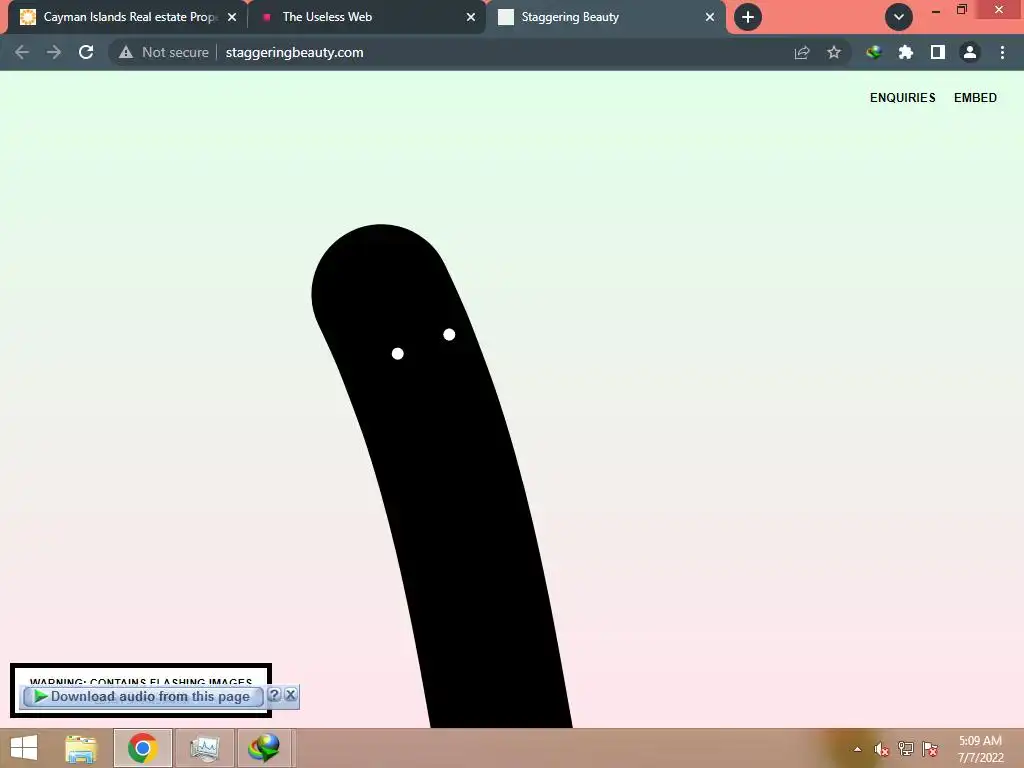The width and height of the screenshot is (1024, 768).
Task: Open File Explorer from taskbar
Action: pos(81,748)
